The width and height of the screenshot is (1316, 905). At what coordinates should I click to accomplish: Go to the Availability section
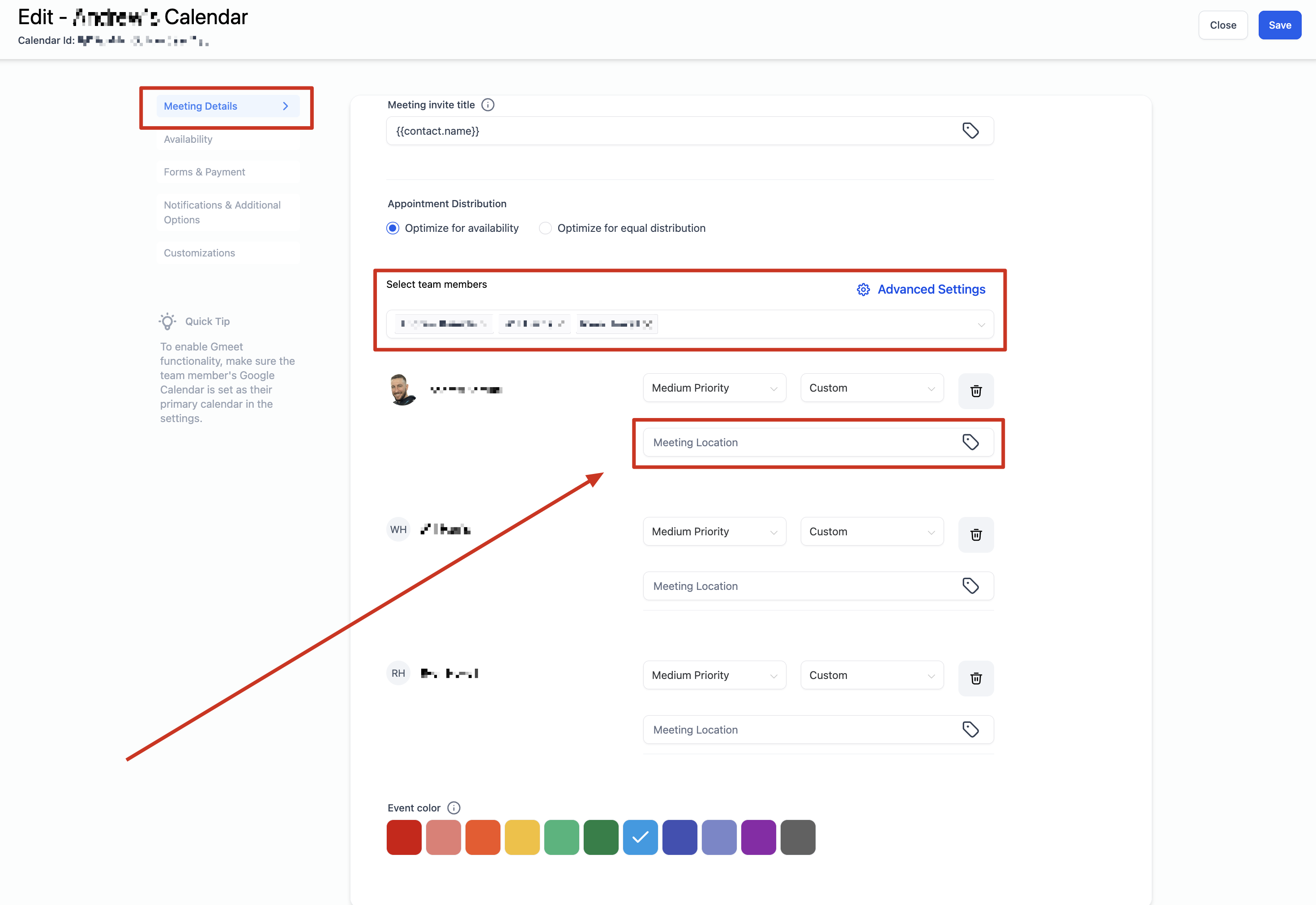188,140
